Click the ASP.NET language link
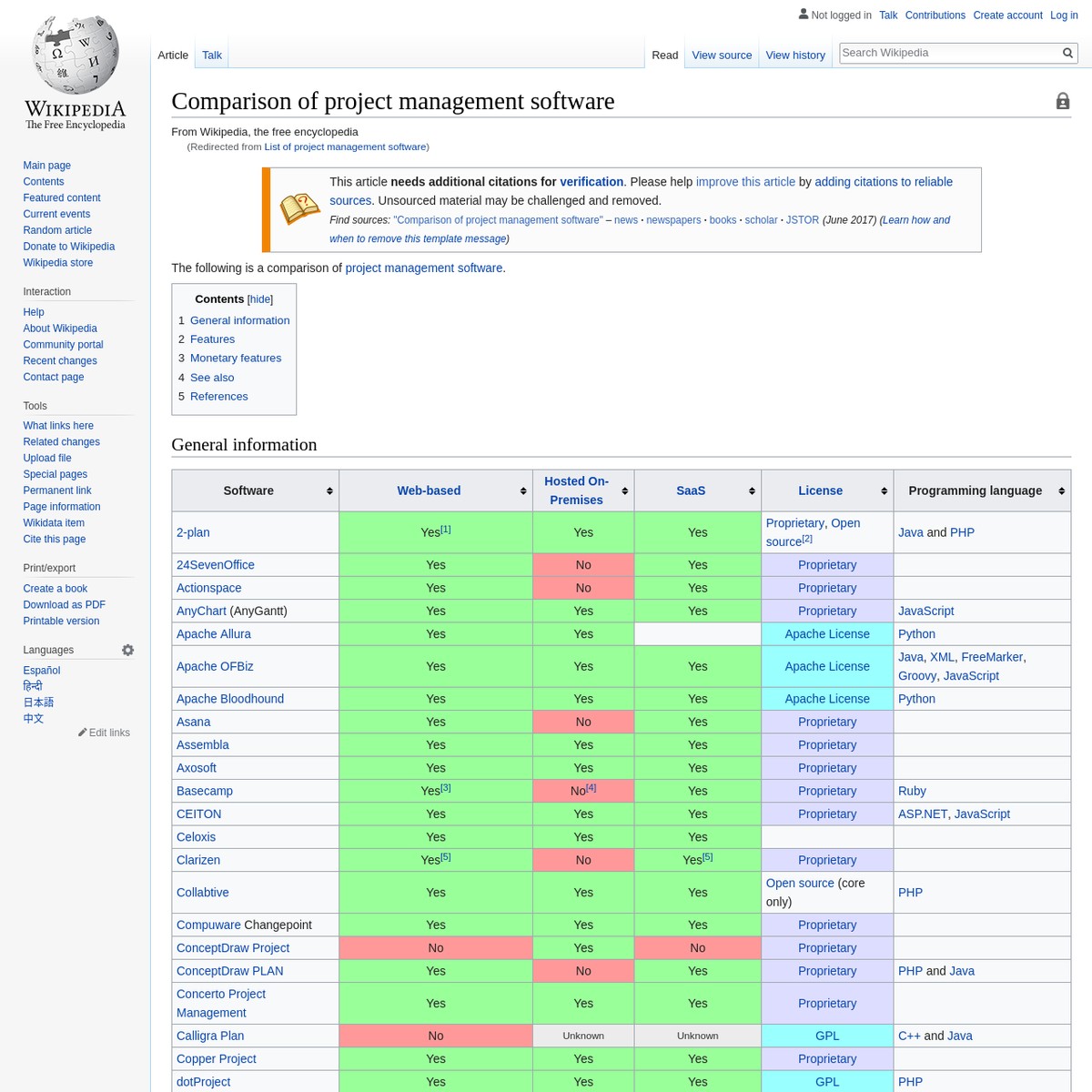The width and height of the screenshot is (1092, 1092). point(923,814)
